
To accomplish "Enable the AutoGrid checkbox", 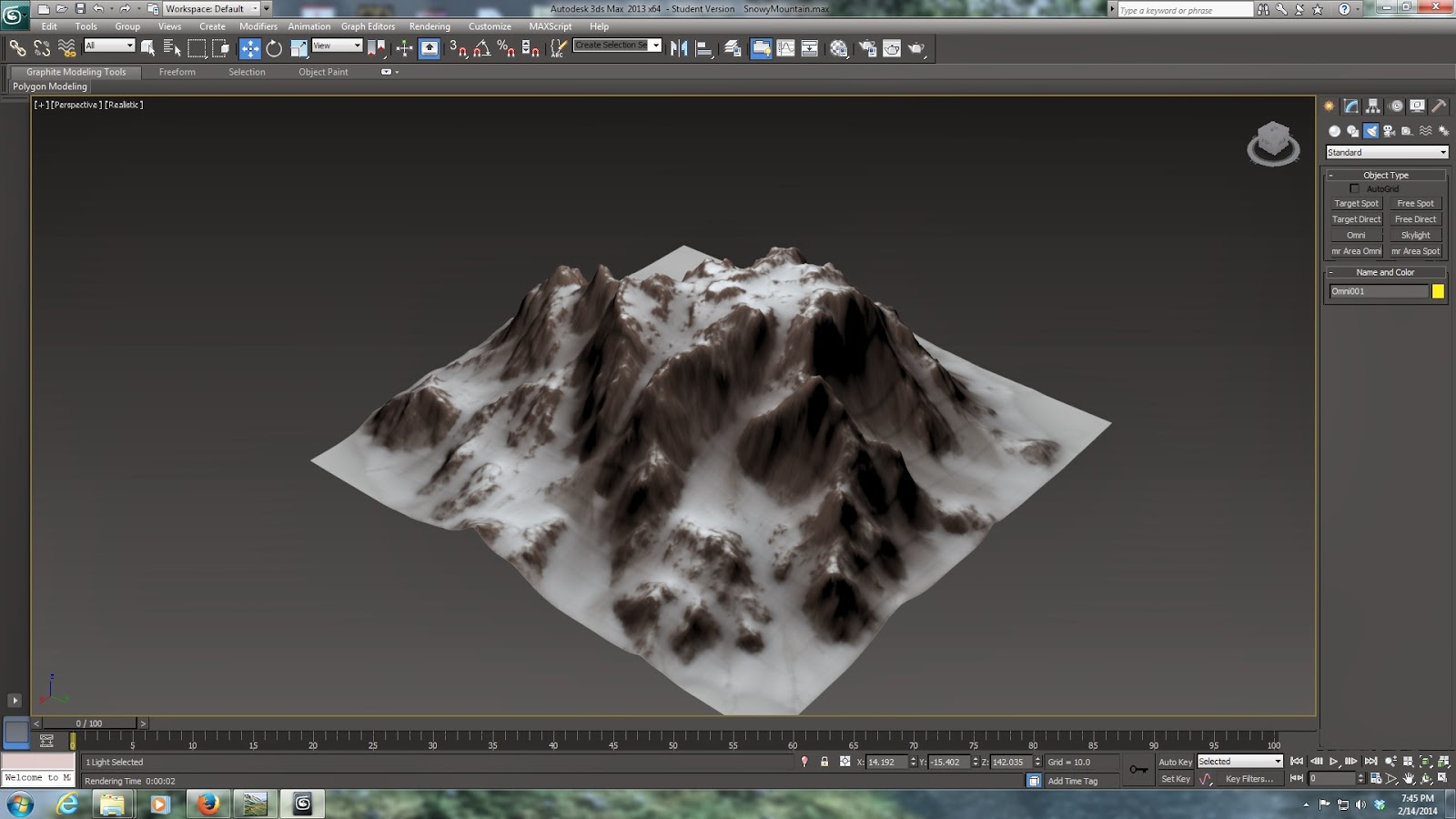I will coord(1355,187).
